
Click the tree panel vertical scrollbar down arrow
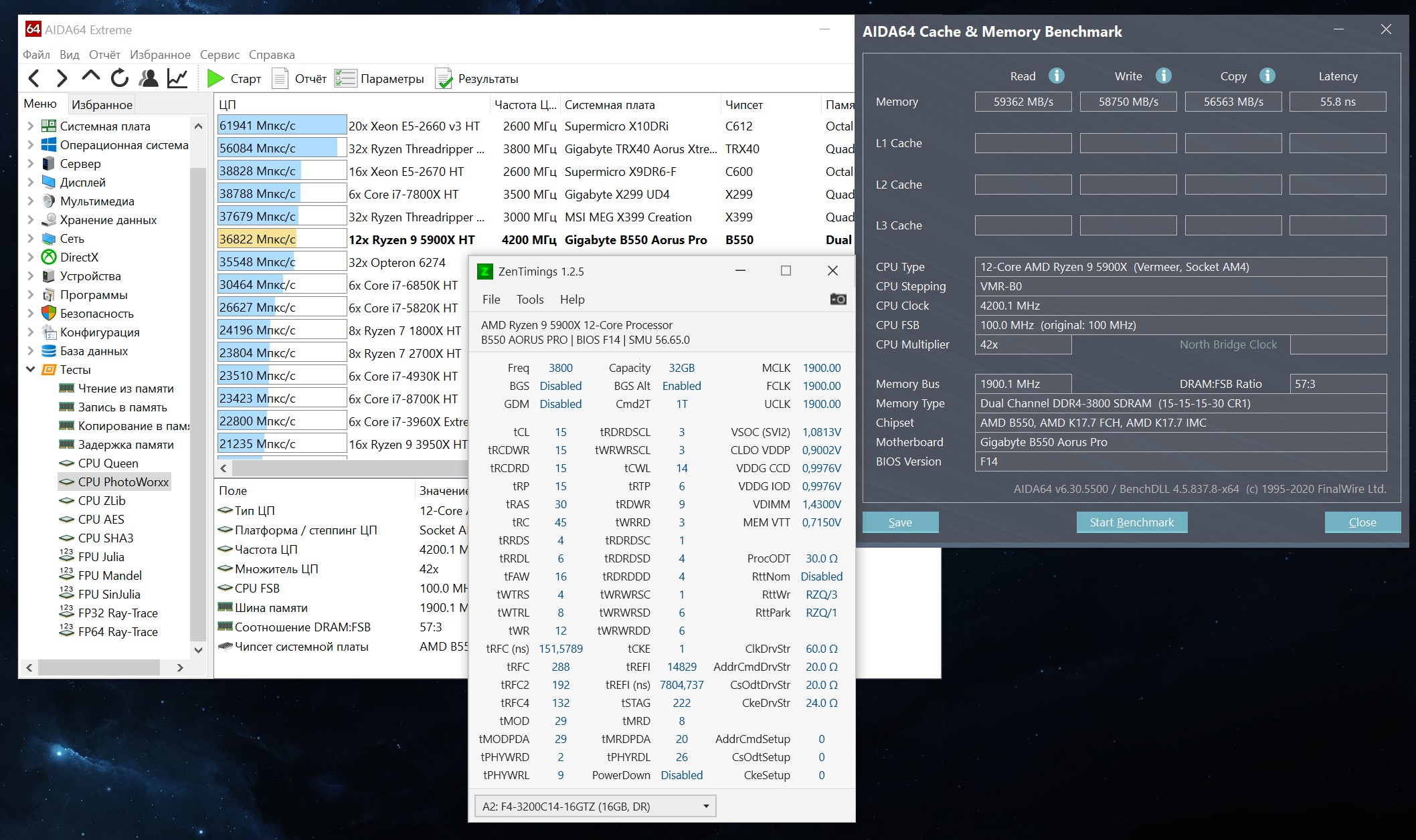tap(198, 650)
